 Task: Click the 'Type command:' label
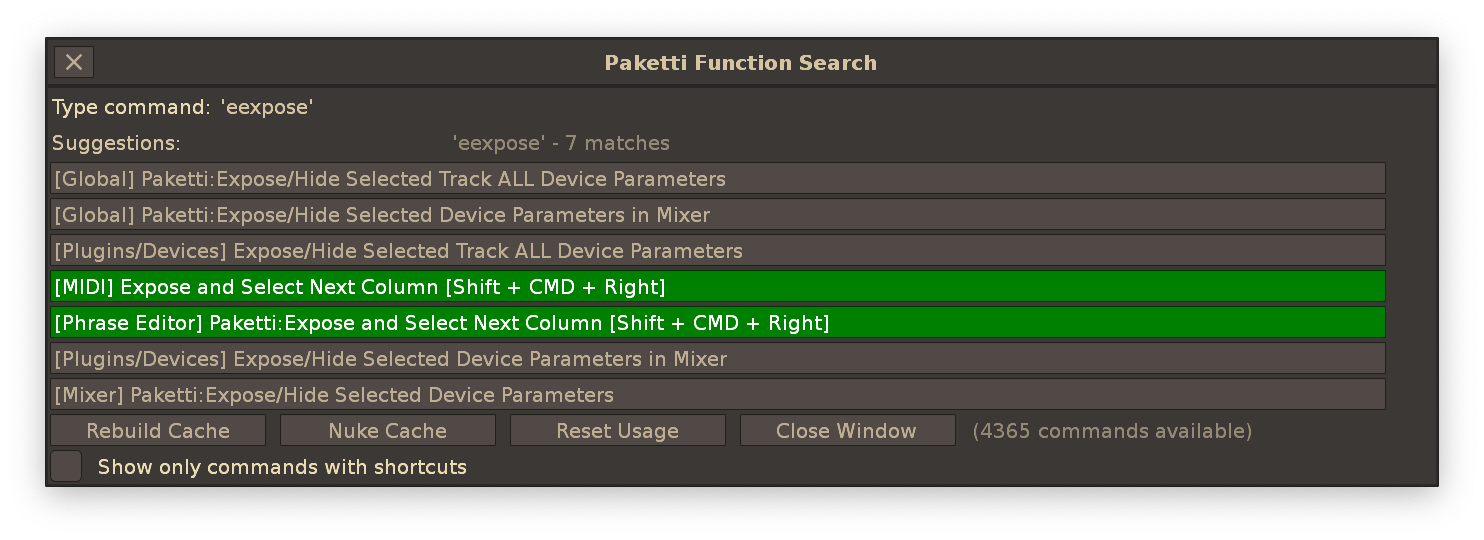[x=131, y=107]
